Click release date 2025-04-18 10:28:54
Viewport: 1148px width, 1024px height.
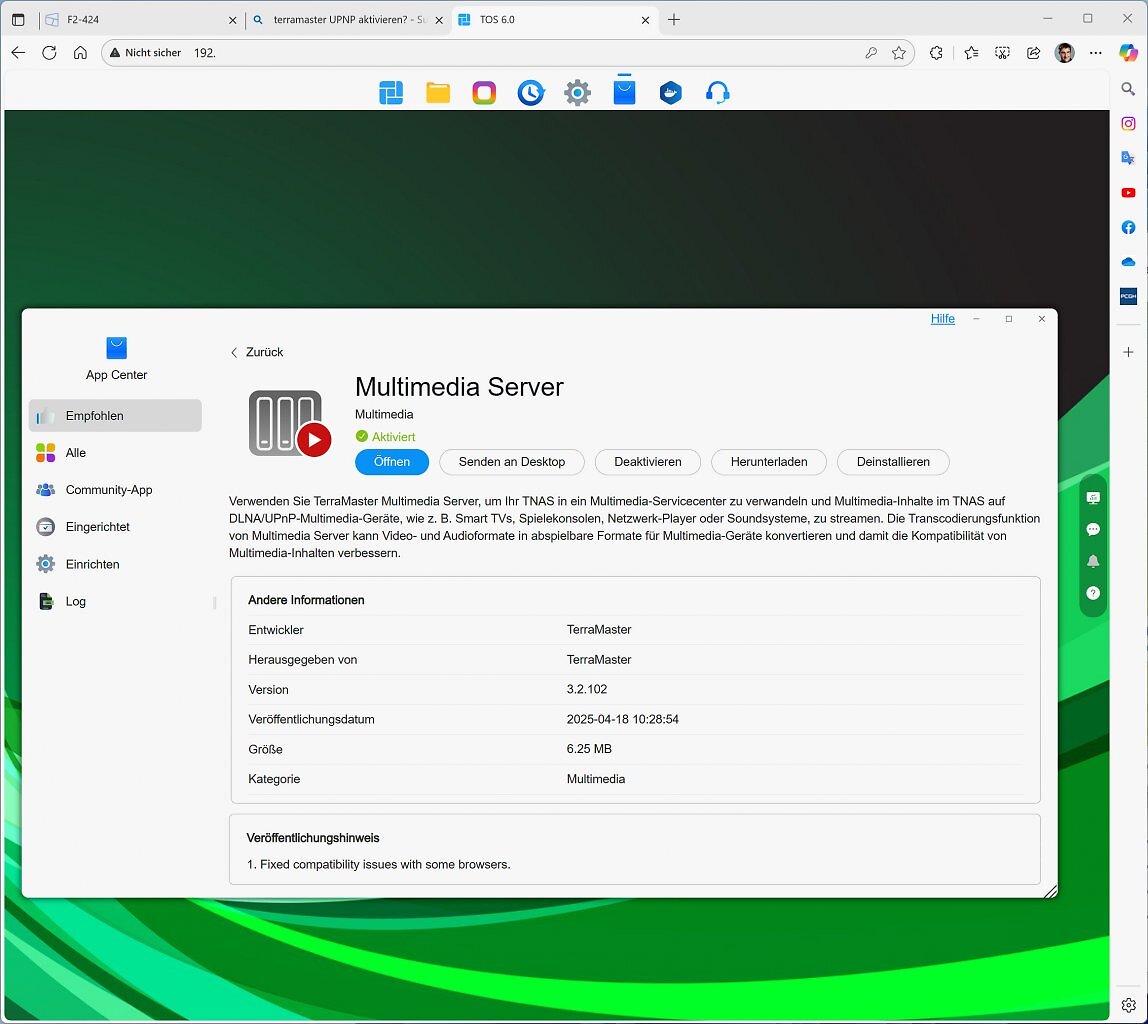click(622, 720)
